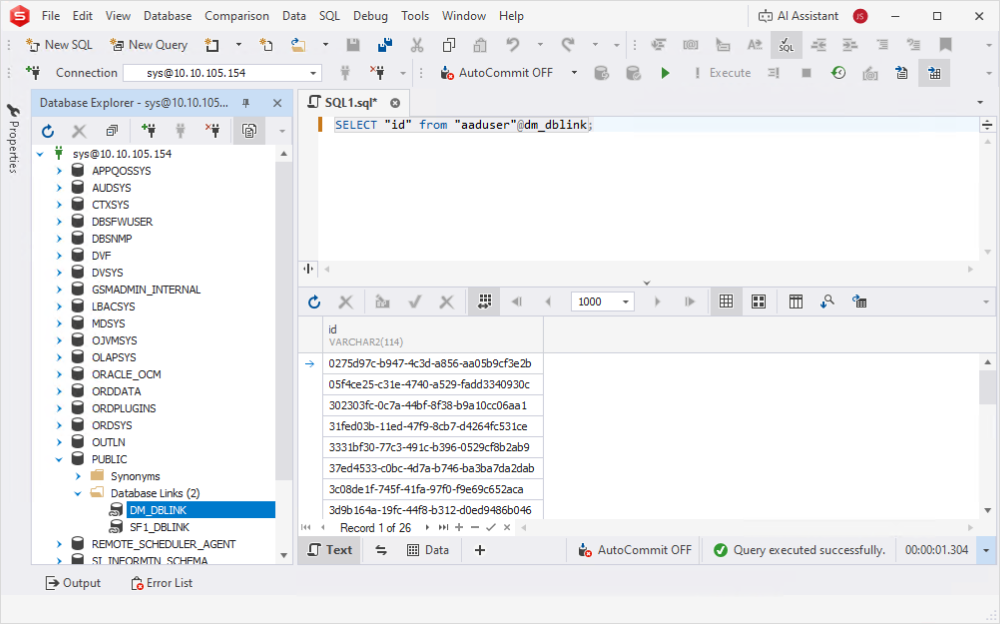Switch to the Data tab at the bottom

[x=428, y=549]
